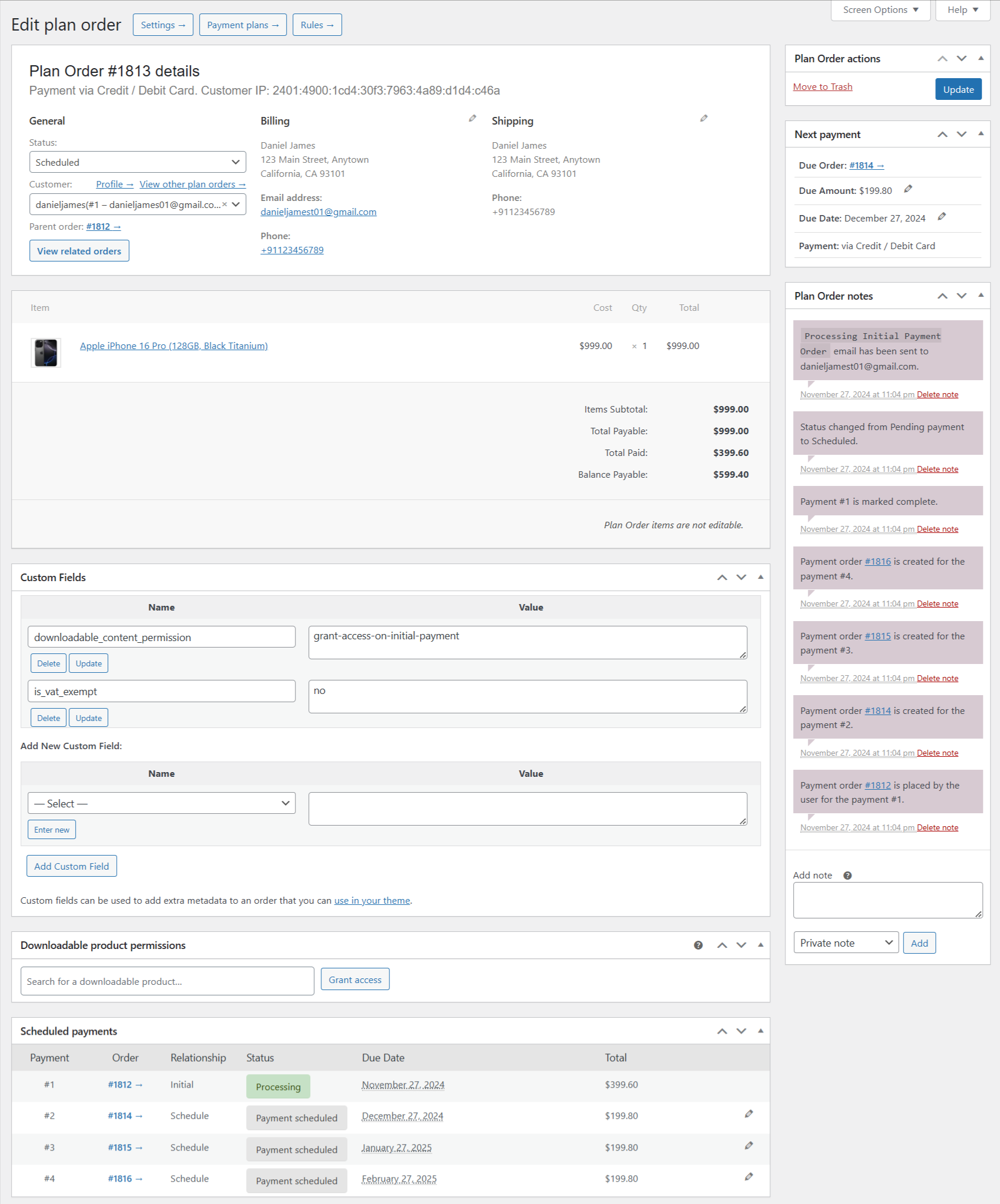Viewport: 1000px width, 1204px height.
Task: Open the order Status dropdown
Action: (137, 162)
